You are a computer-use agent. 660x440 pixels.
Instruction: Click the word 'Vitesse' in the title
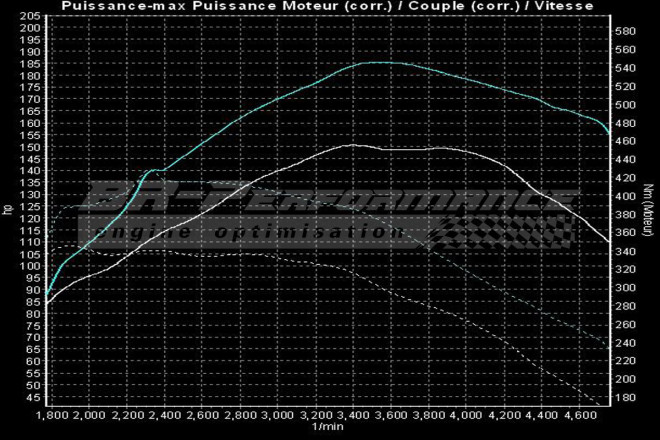click(x=568, y=6)
